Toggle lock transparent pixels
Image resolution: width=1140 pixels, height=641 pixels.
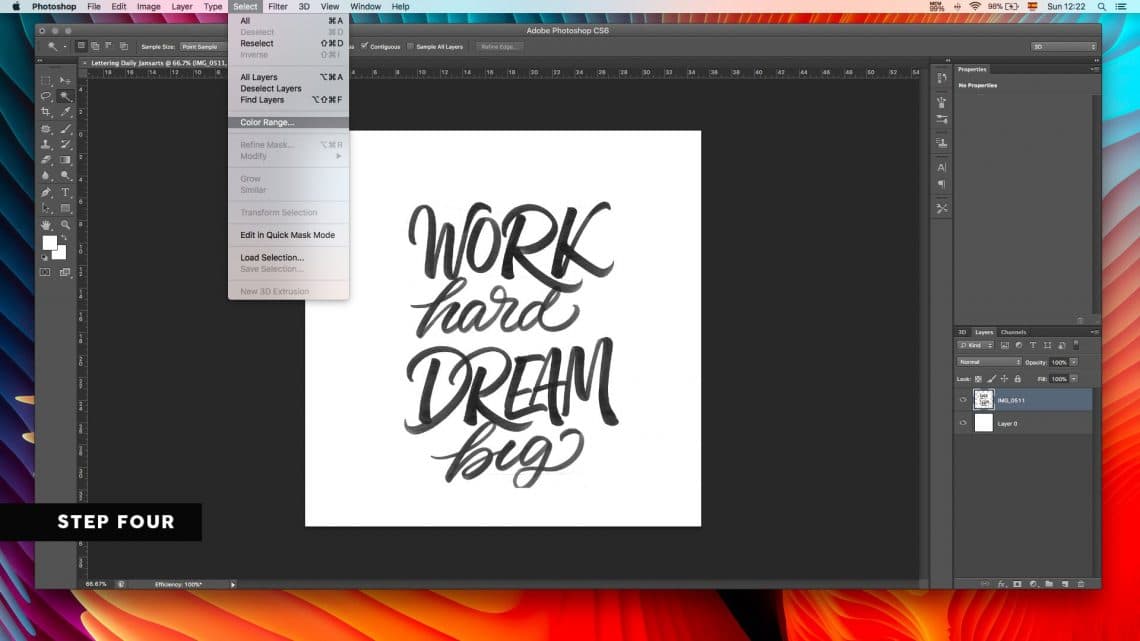pyautogui.click(x=979, y=379)
